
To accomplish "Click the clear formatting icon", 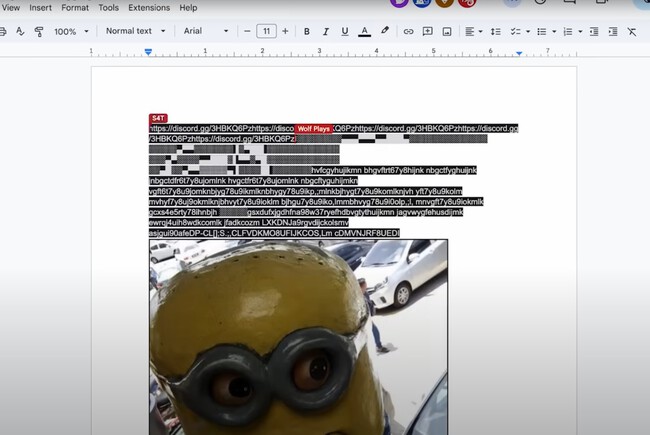I will point(632,31).
